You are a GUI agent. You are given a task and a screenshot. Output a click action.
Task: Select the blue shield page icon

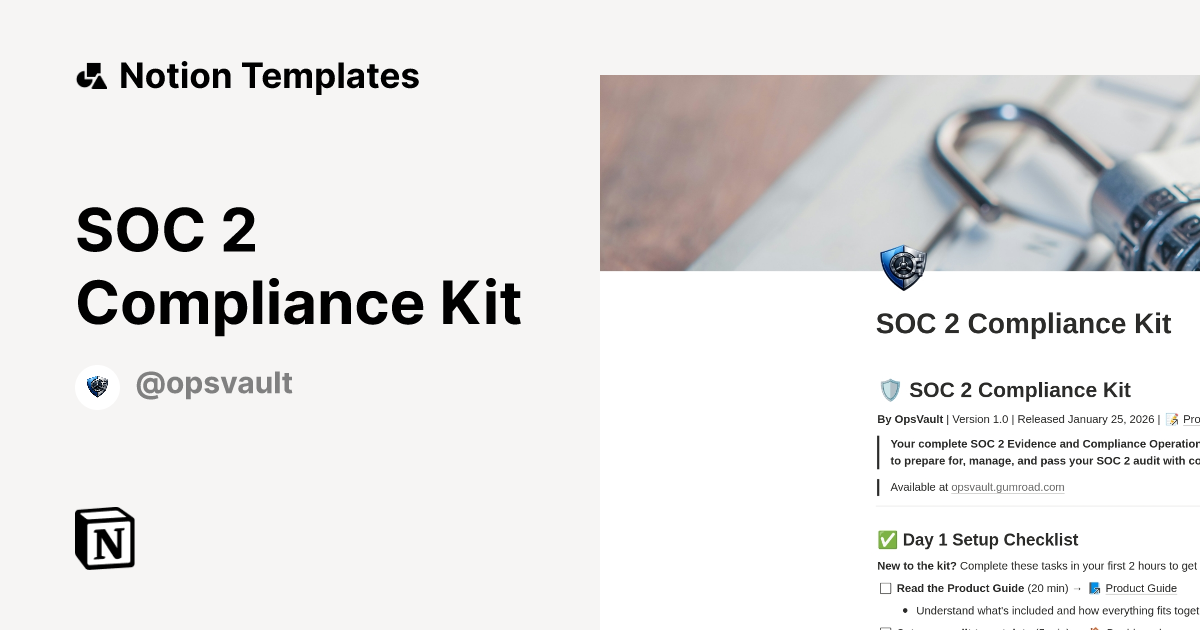point(903,267)
